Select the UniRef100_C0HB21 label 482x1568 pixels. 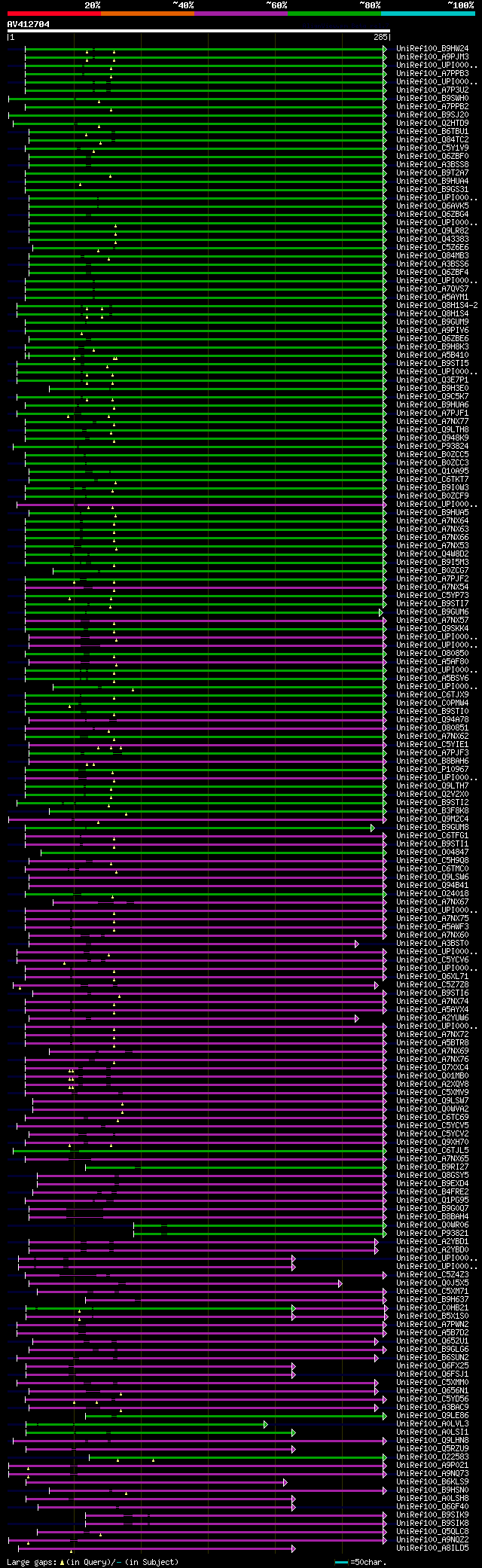(432, 1307)
